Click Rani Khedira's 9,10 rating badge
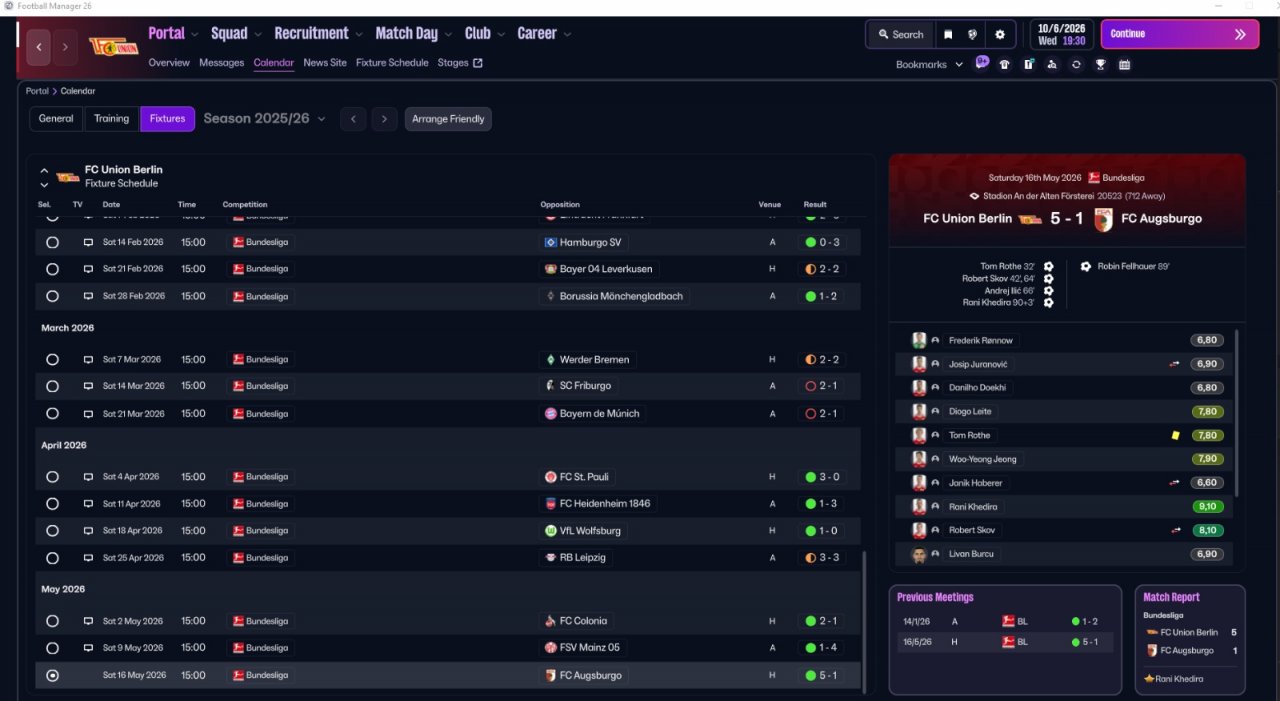The width and height of the screenshot is (1280, 701). click(1207, 507)
